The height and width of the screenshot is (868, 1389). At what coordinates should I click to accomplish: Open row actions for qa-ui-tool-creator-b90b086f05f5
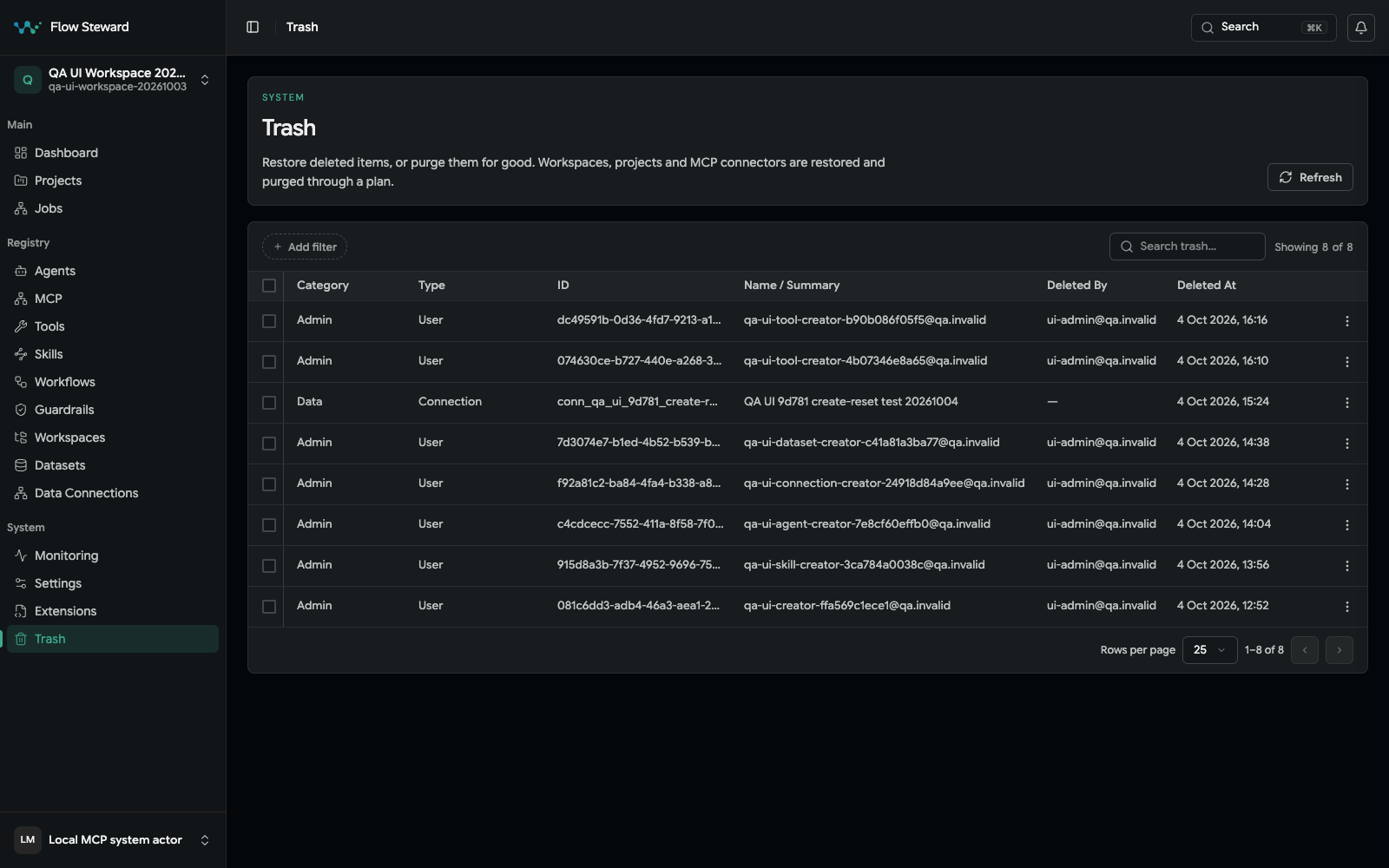point(1347,321)
